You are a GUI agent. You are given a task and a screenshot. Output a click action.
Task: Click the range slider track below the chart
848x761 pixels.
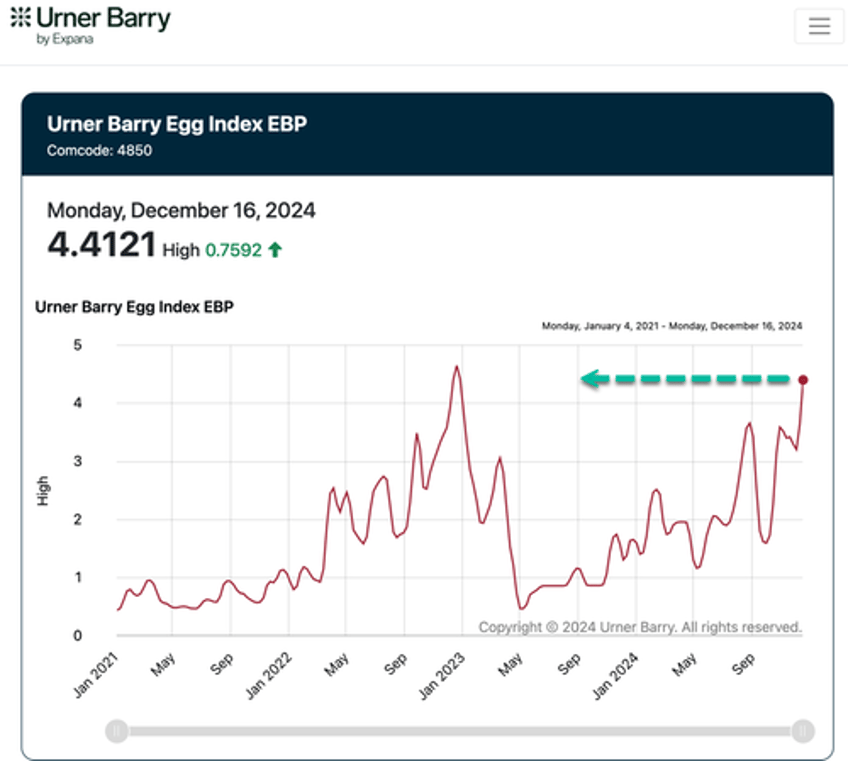(x=460, y=731)
